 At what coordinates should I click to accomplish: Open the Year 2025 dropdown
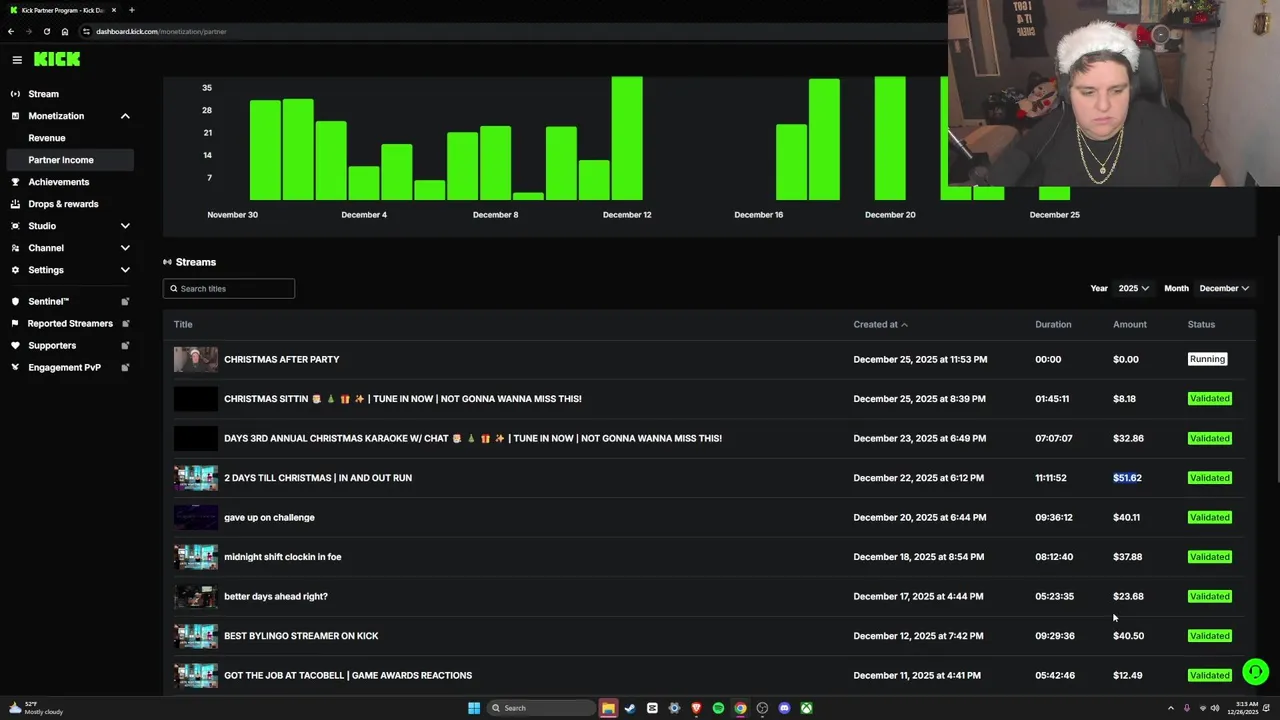pyautogui.click(x=1133, y=288)
